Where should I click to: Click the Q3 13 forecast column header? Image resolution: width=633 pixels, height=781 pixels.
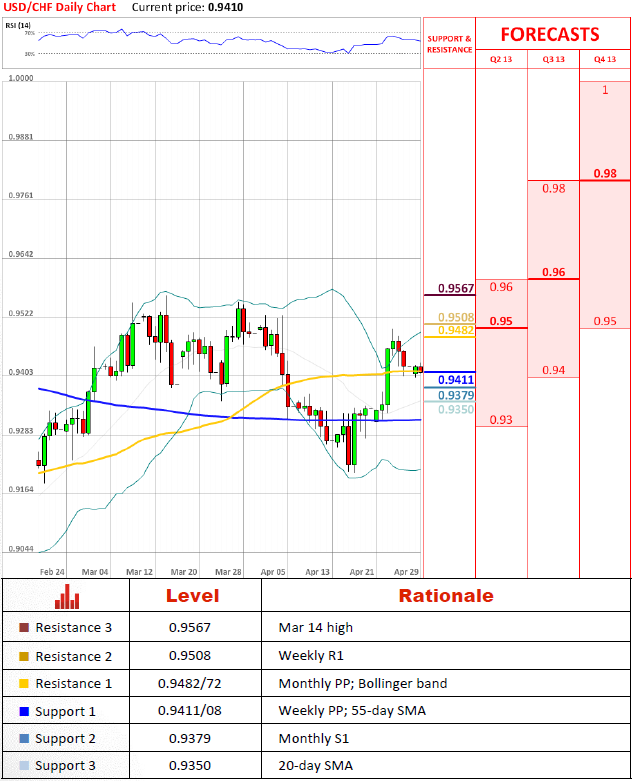pos(553,59)
